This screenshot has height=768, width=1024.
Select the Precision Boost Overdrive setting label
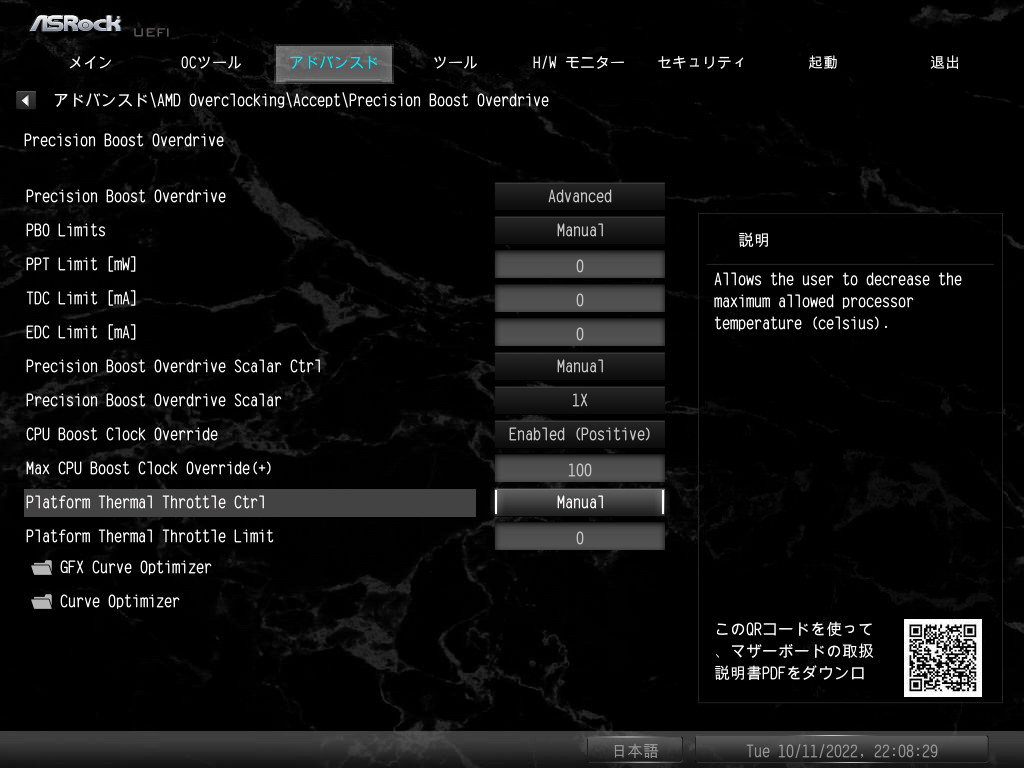[125, 197]
